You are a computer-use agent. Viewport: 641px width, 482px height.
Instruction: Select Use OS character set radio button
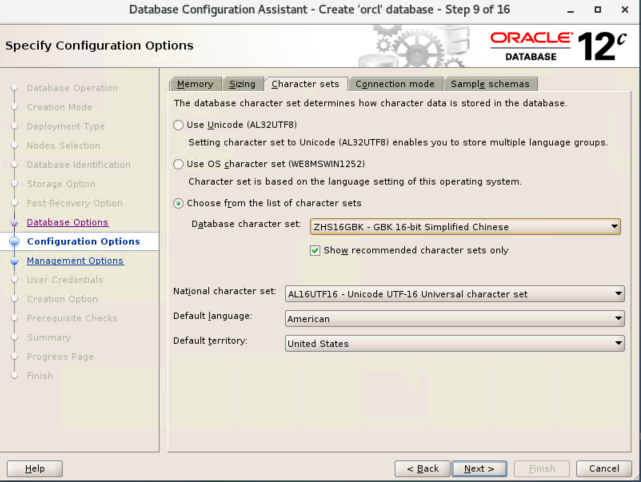pyautogui.click(x=178, y=164)
